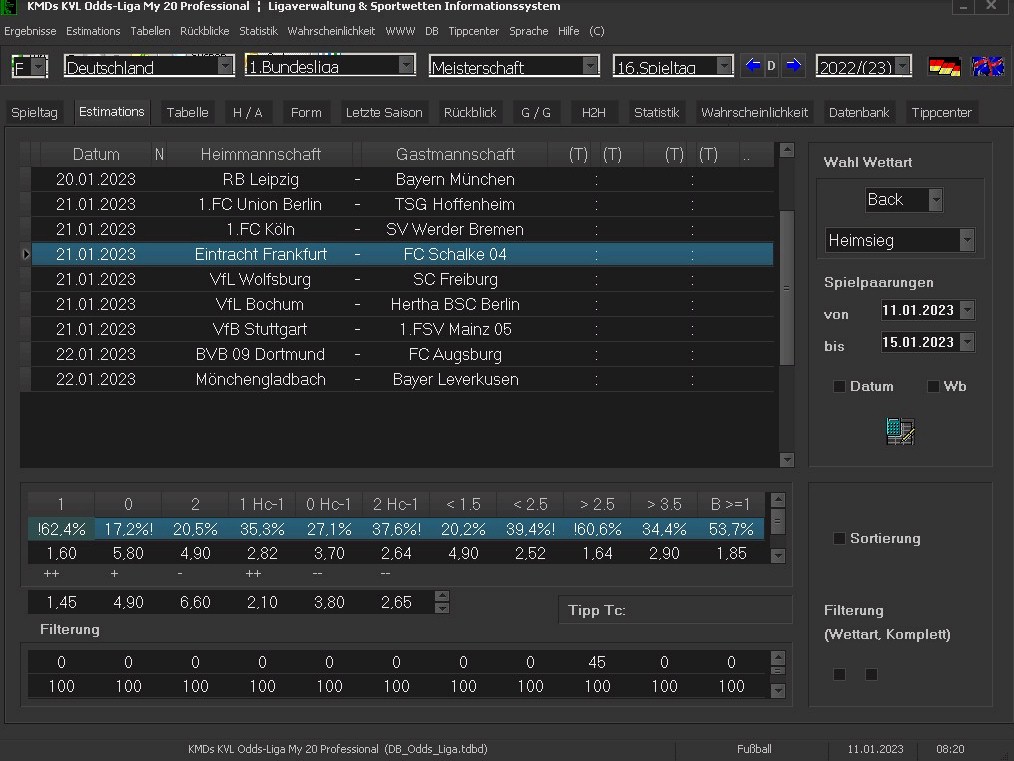The height and width of the screenshot is (761, 1014).
Task: Go to next matchday with right blue arrow
Action: point(793,65)
